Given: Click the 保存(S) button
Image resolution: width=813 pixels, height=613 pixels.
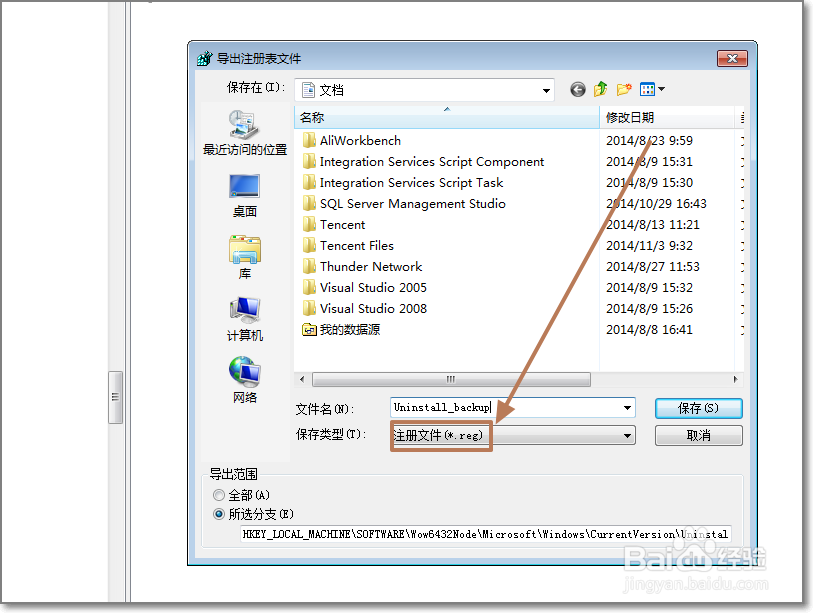Looking at the screenshot, I should point(698,408).
